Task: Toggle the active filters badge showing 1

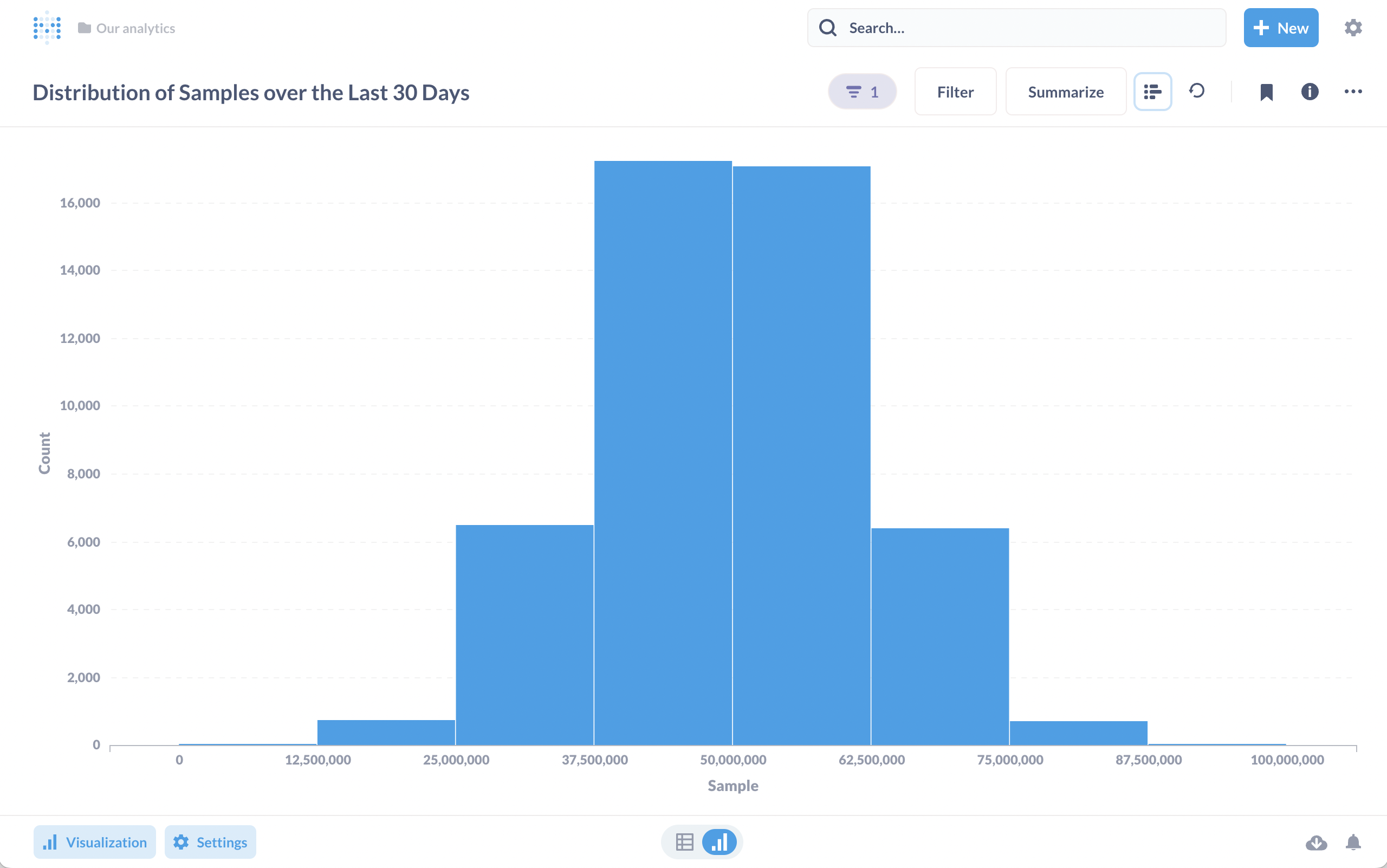Action: pyautogui.click(x=861, y=92)
